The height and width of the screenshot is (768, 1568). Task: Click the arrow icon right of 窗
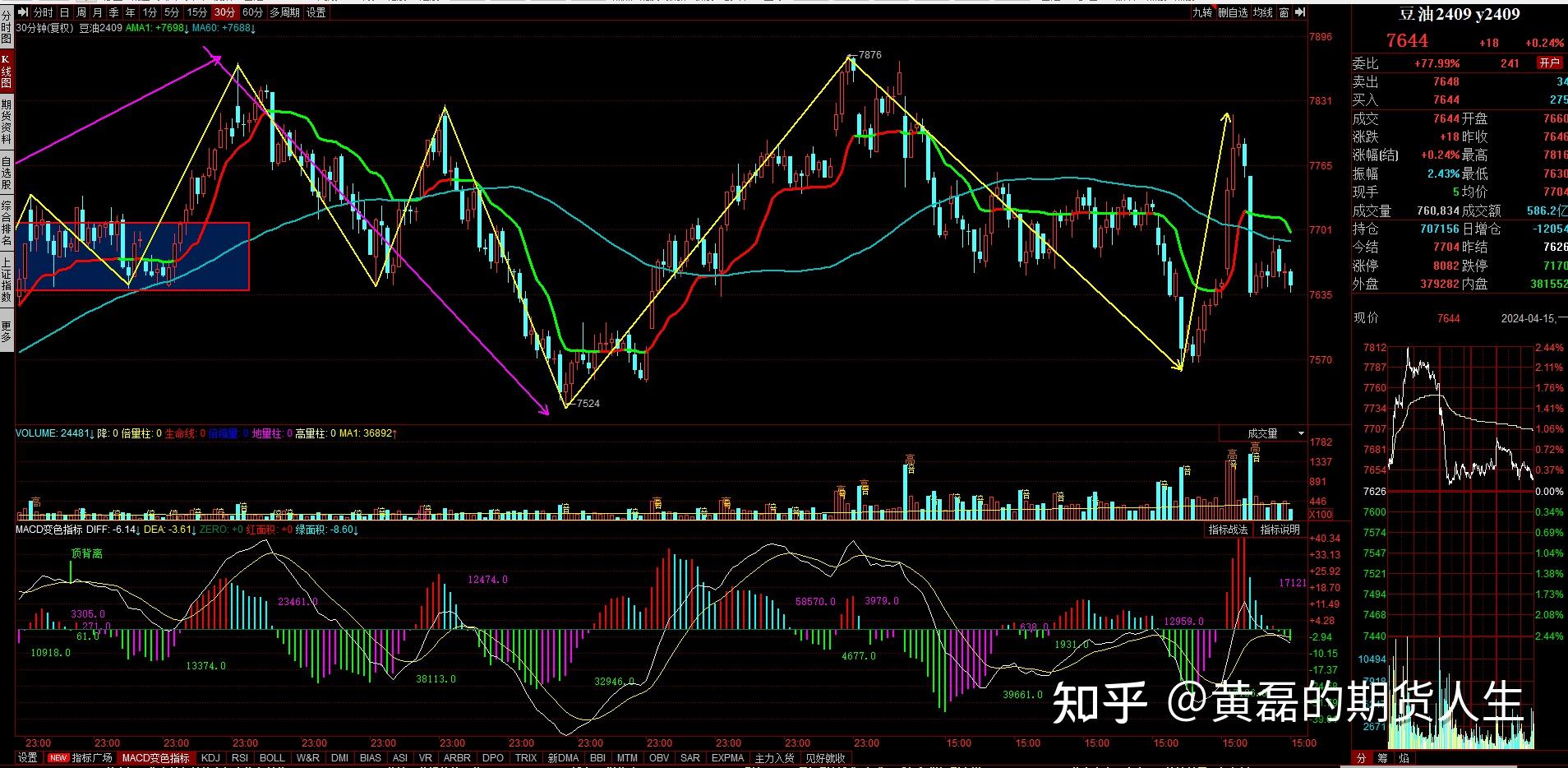(x=1300, y=12)
